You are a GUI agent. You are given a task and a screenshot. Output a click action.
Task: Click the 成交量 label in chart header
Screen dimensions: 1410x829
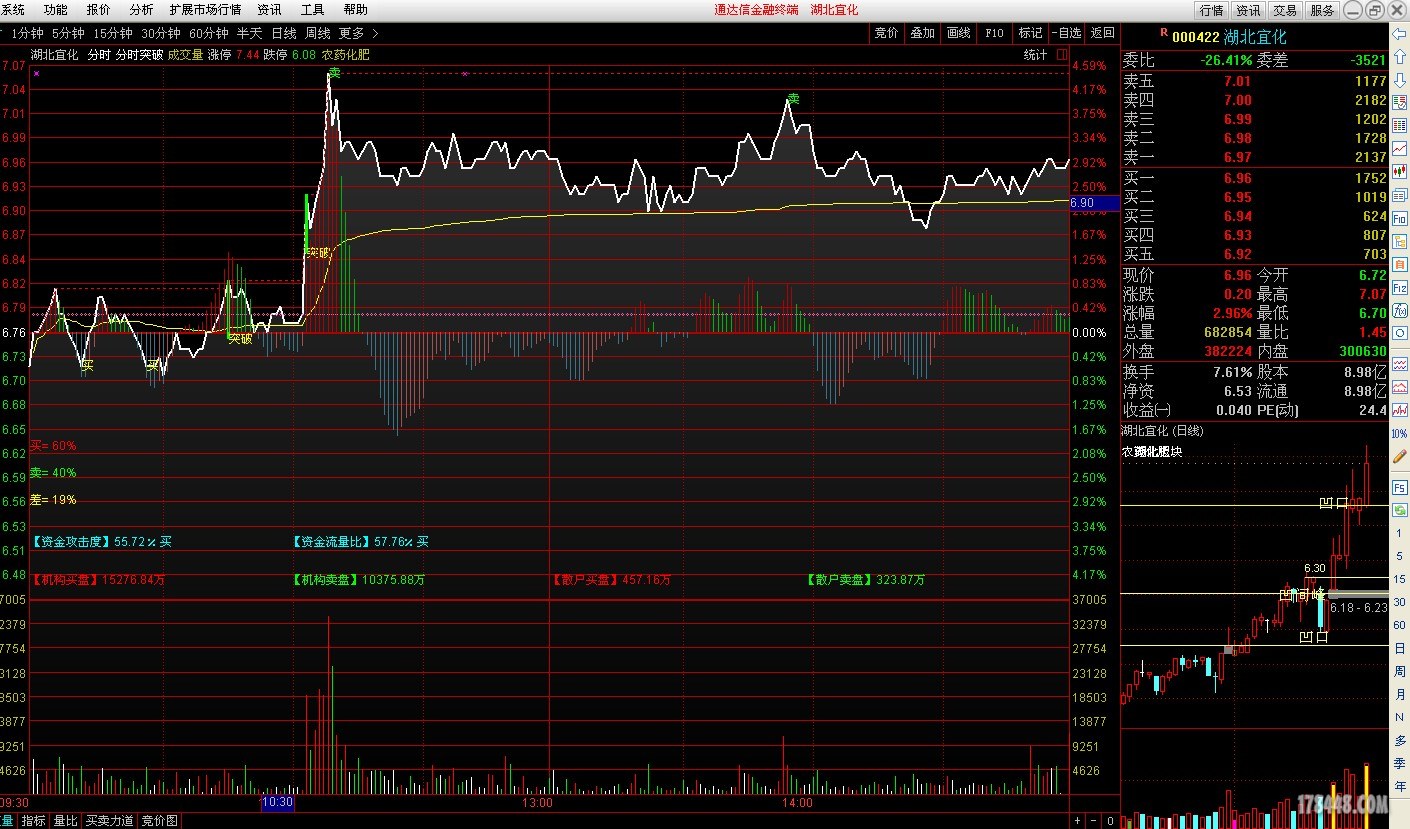185,55
